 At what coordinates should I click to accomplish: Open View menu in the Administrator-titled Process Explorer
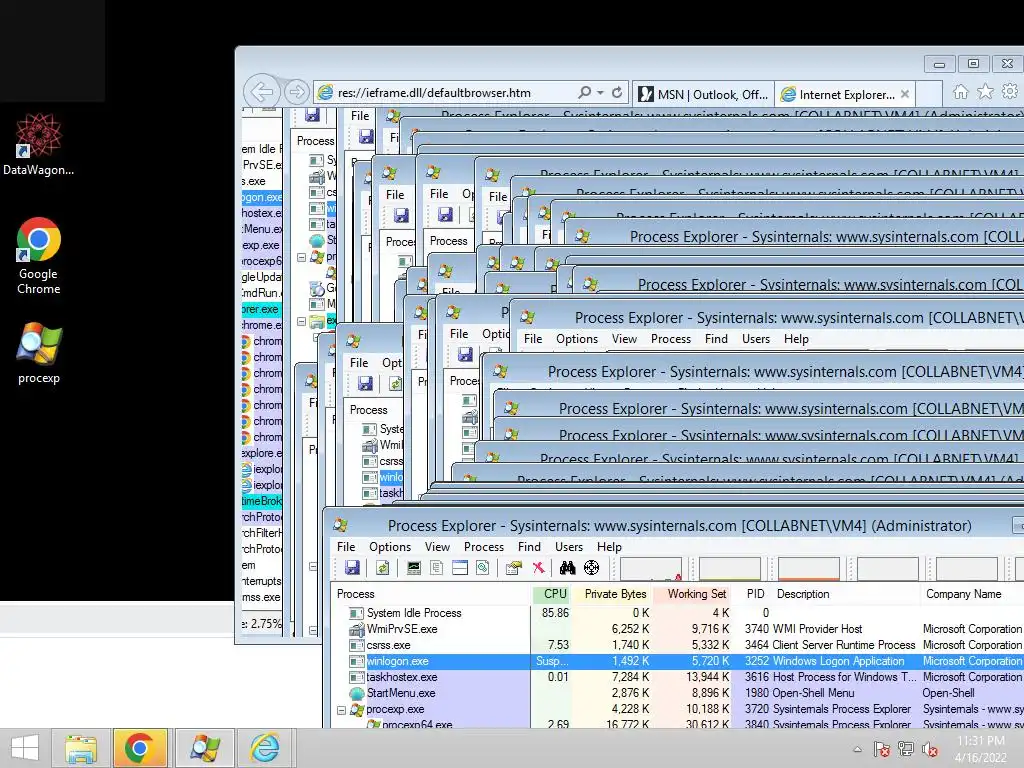tap(437, 547)
